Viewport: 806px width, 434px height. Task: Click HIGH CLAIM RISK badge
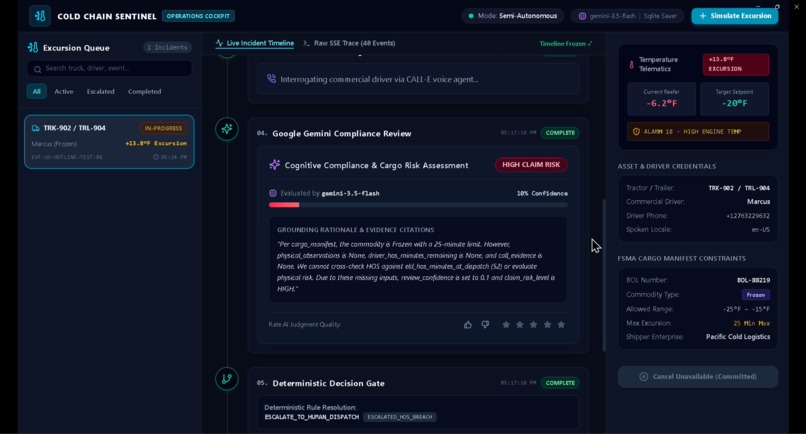point(531,165)
